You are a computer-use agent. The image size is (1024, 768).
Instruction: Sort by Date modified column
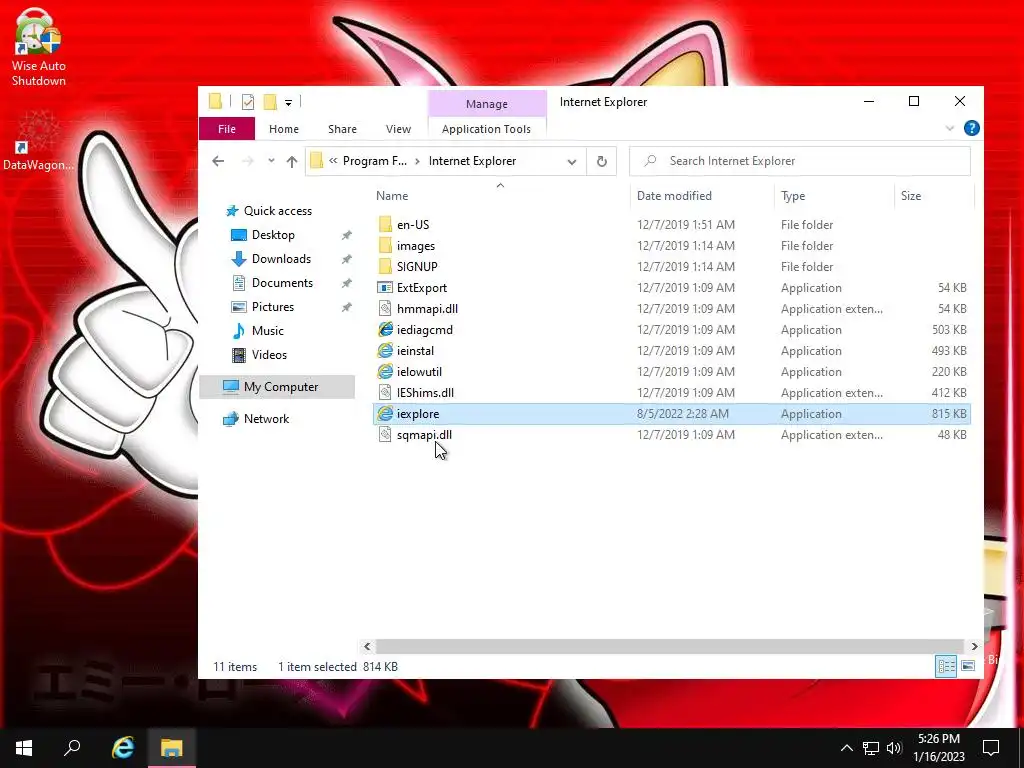pos(674,195)
